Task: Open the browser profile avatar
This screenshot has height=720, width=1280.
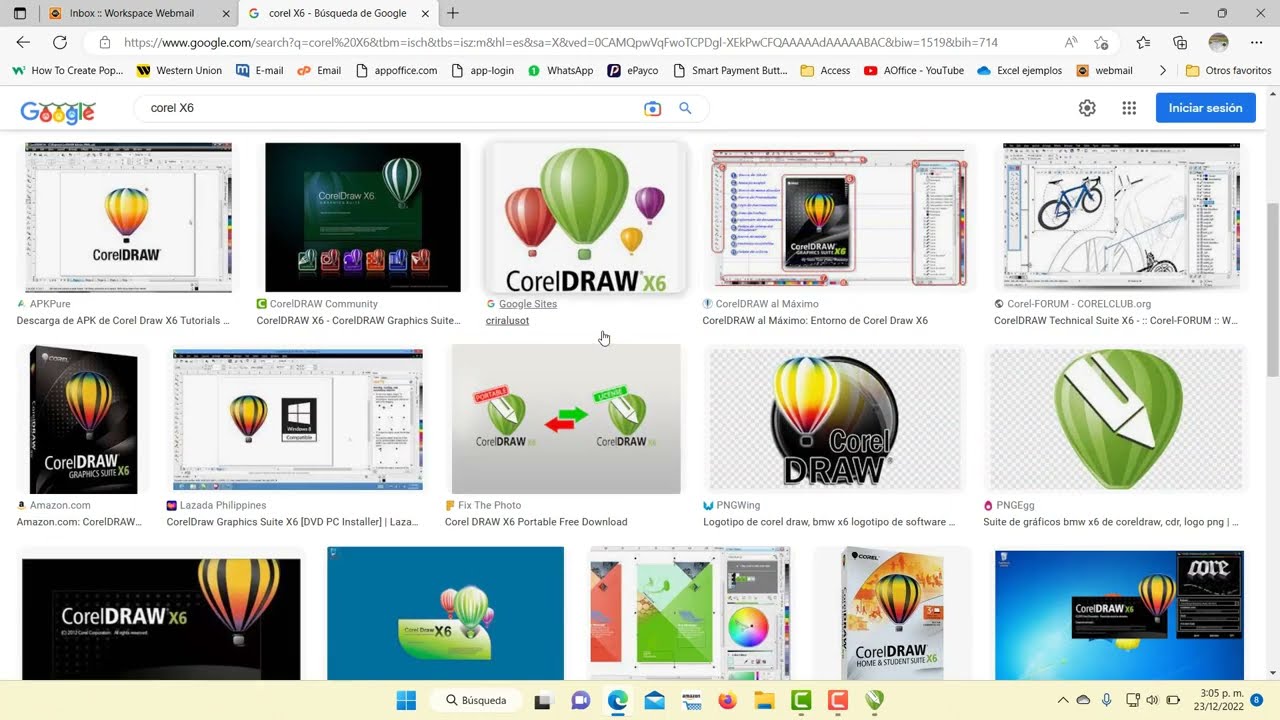Action: [1218, 42]
